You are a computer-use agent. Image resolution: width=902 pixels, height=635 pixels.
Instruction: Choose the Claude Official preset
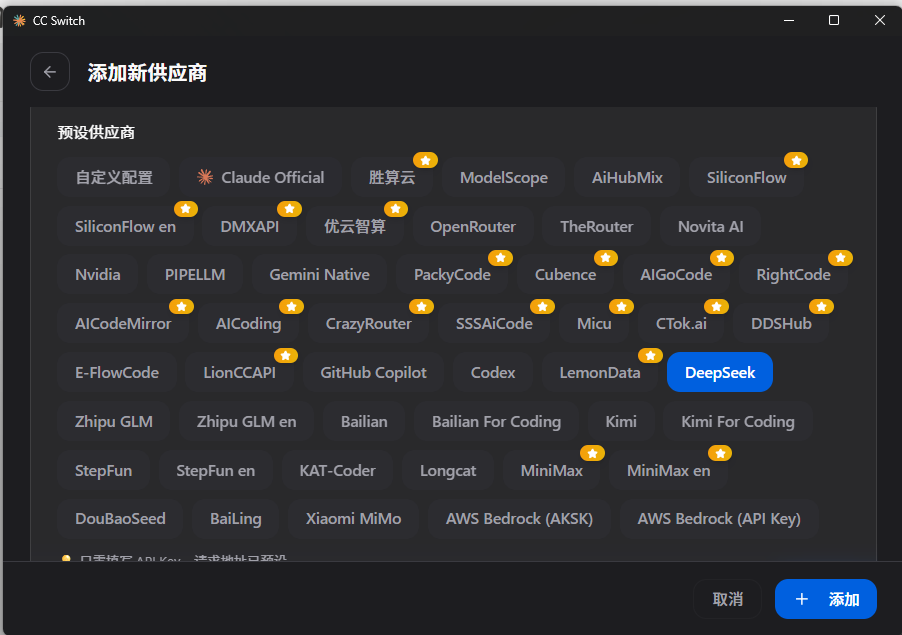pyautogui.click(x=261, y=177)
